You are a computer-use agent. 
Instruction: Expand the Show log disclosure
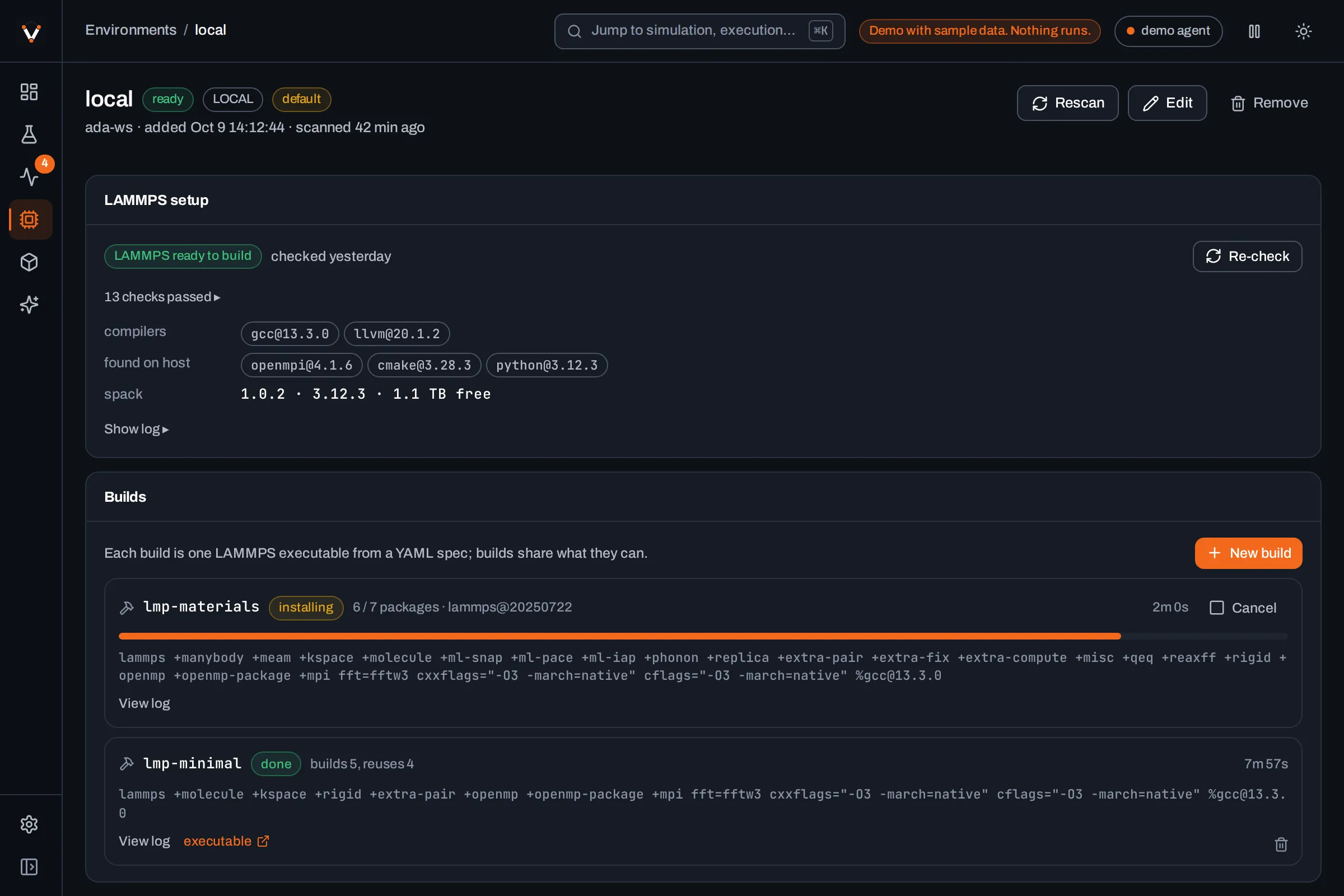(136, 429)
